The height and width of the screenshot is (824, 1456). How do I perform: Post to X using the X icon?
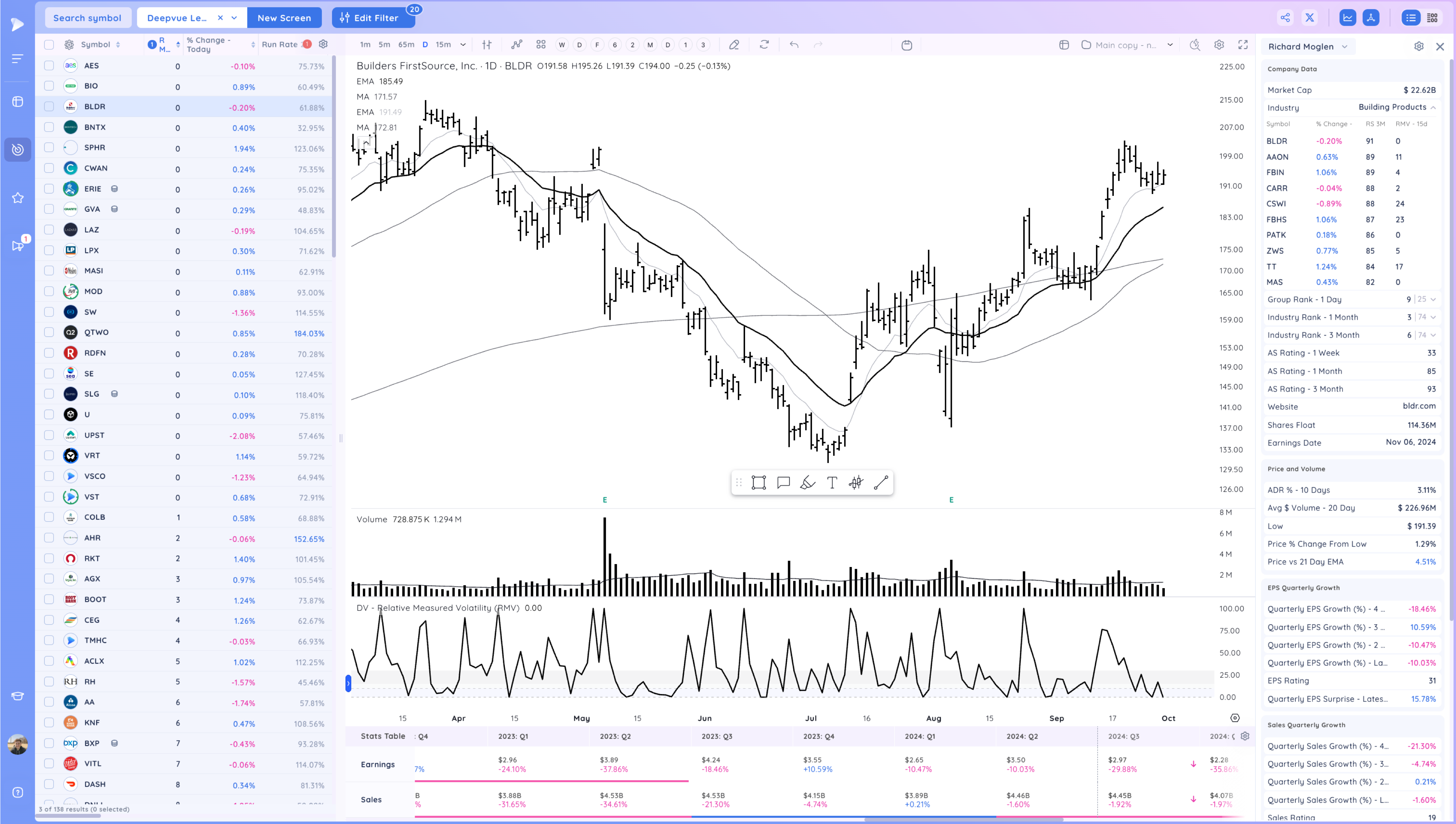(1309, 17)
